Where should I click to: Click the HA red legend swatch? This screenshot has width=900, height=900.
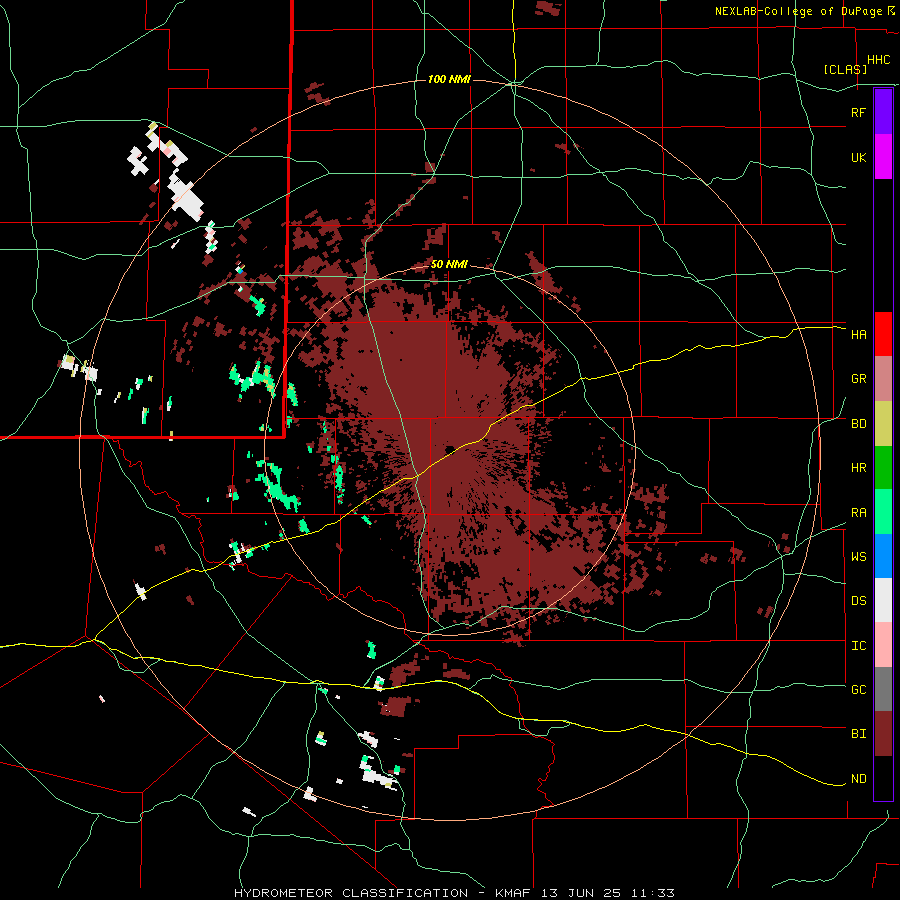coord(883,334)
